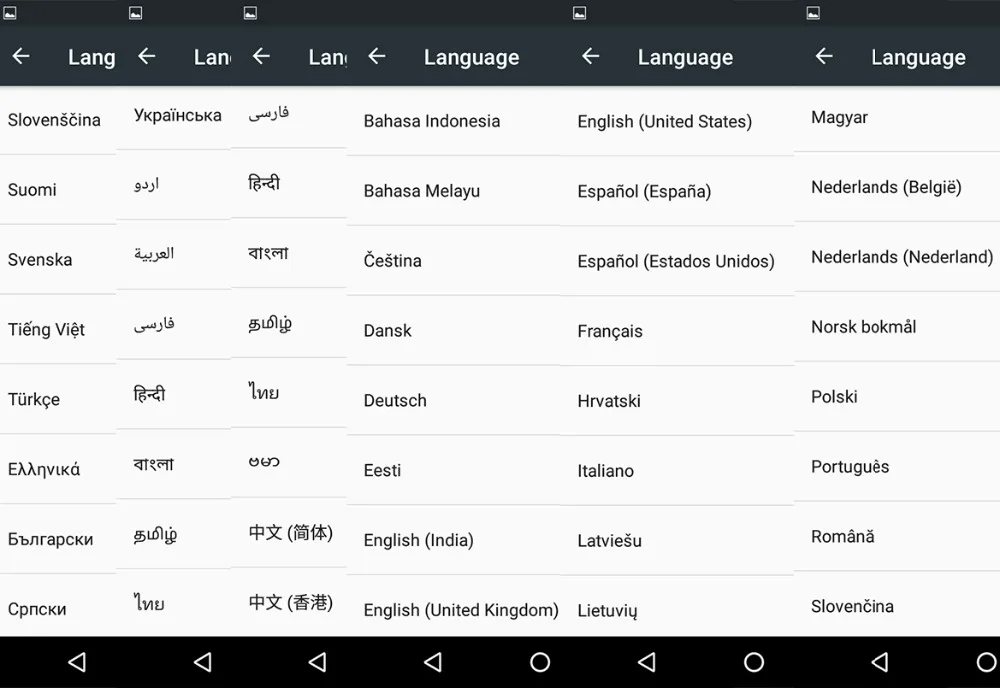
Task: Choose Български
Action: (58, 539)
